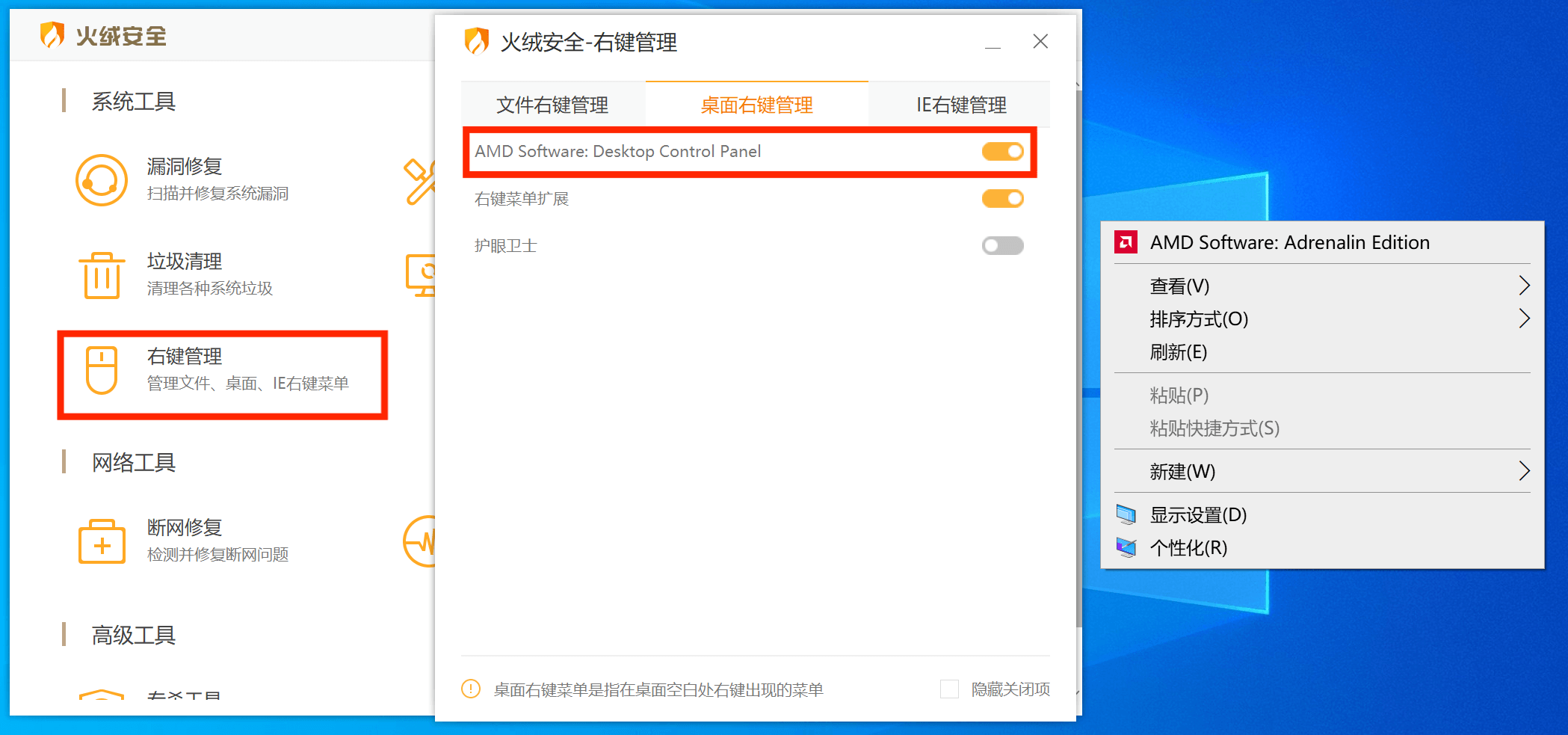Click 火绒安全 title in main window
Screen dimensions: 1568x735
click(x=121, y=36)
